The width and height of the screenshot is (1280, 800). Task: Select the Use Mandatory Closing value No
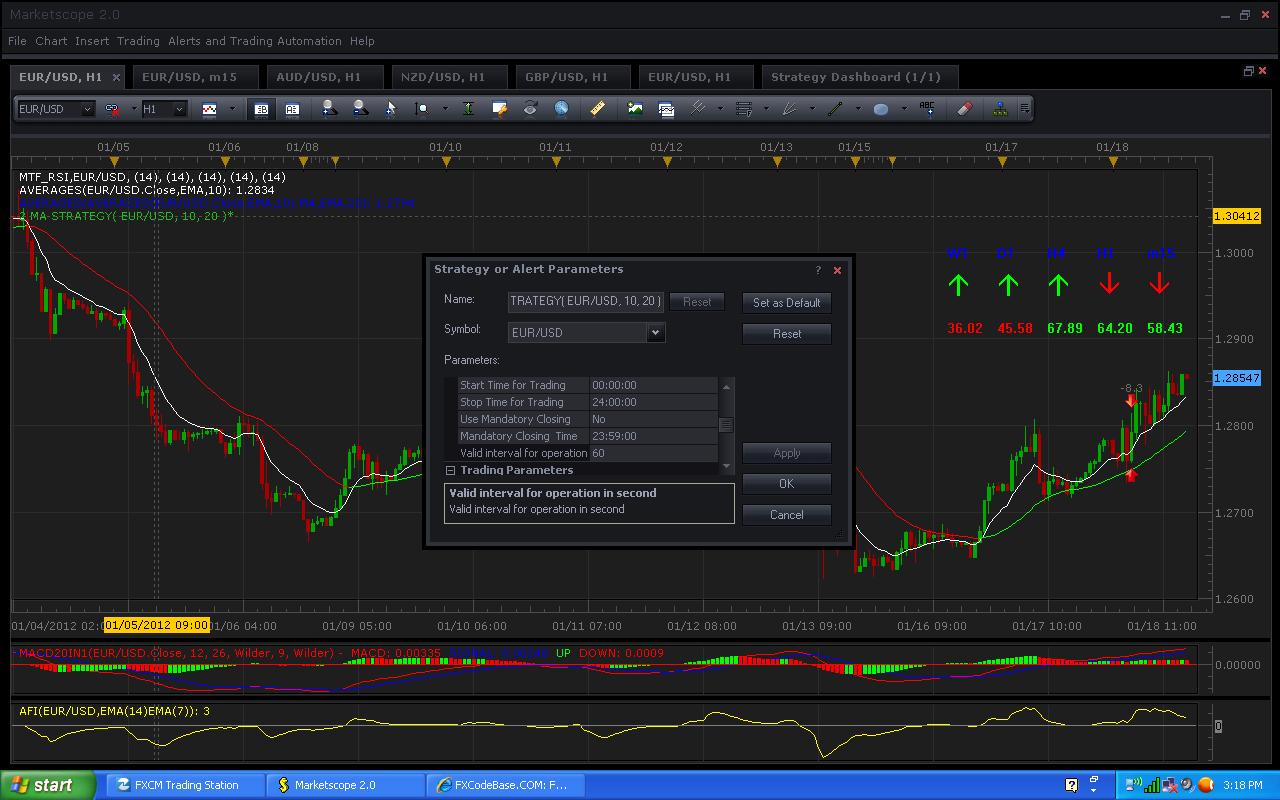pos(653,419)
